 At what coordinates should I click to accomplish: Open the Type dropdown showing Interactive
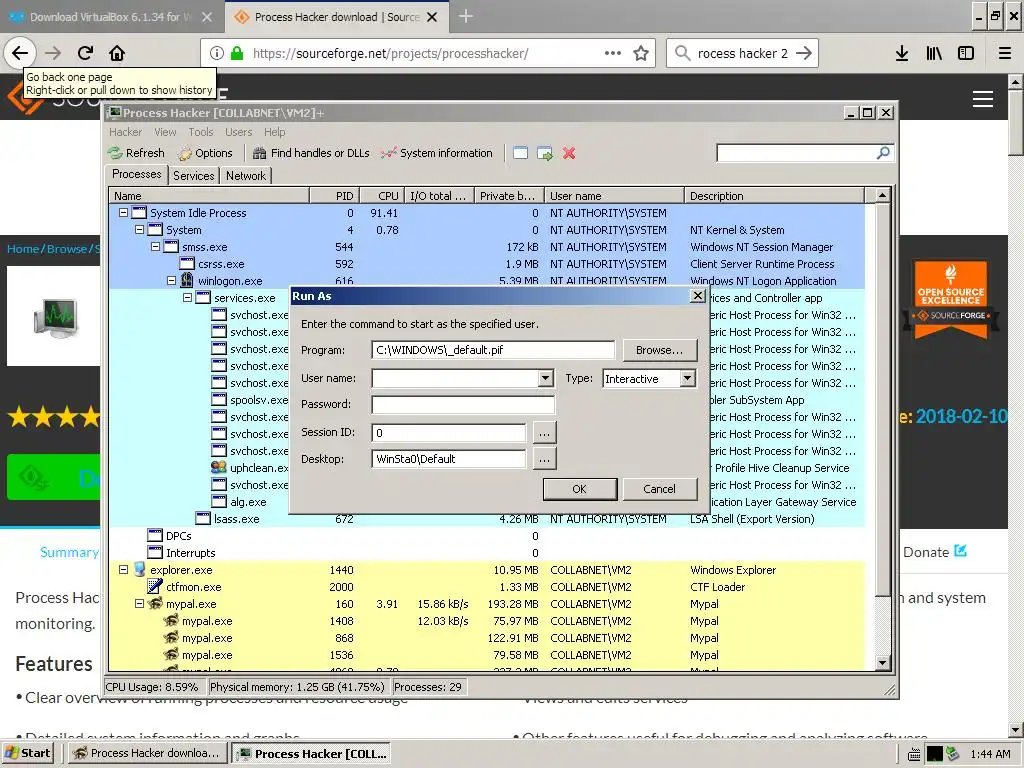point(687,378)
